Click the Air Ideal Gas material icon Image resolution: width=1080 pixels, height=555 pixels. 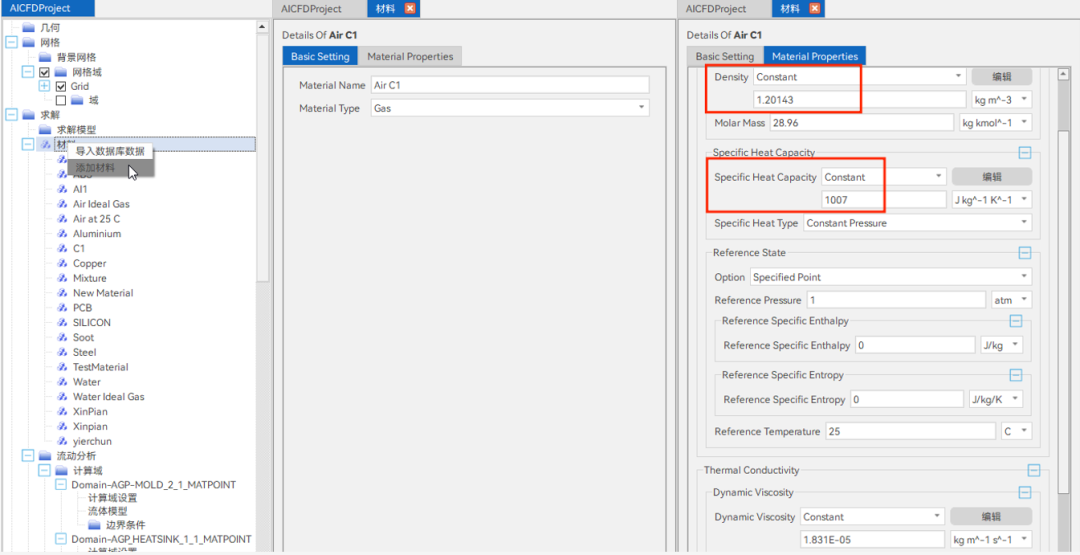click(62, 204)
